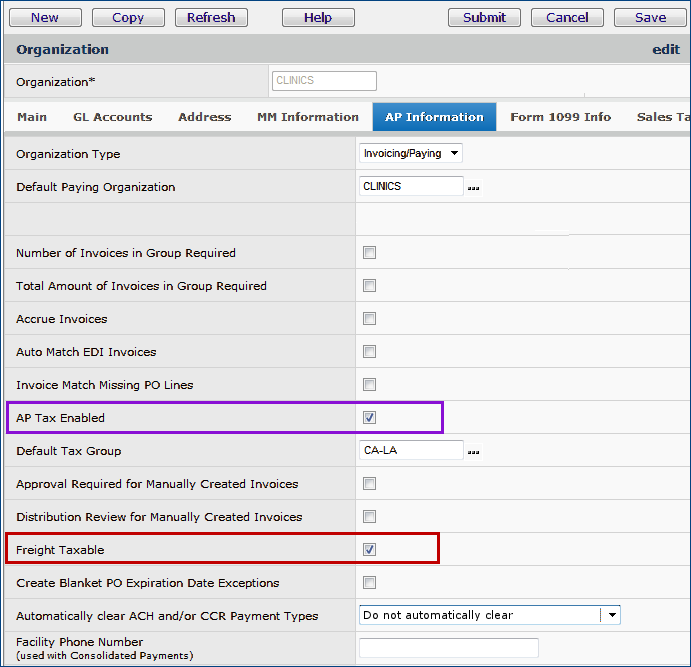
Task: Open Help from the toolbar
Action: click(x=318, y=17)
